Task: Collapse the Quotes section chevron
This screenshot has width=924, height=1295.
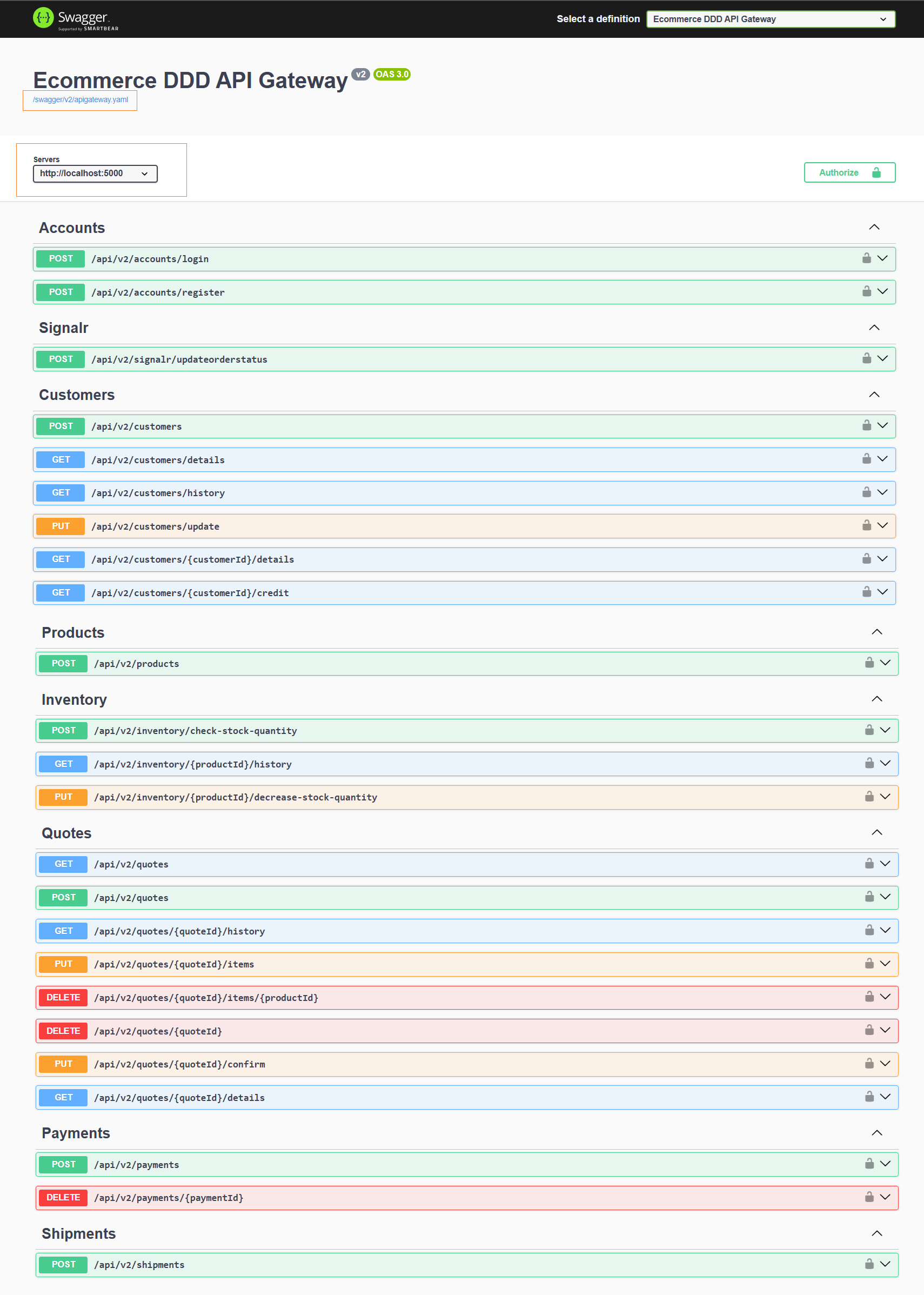Action: point(877,833)
